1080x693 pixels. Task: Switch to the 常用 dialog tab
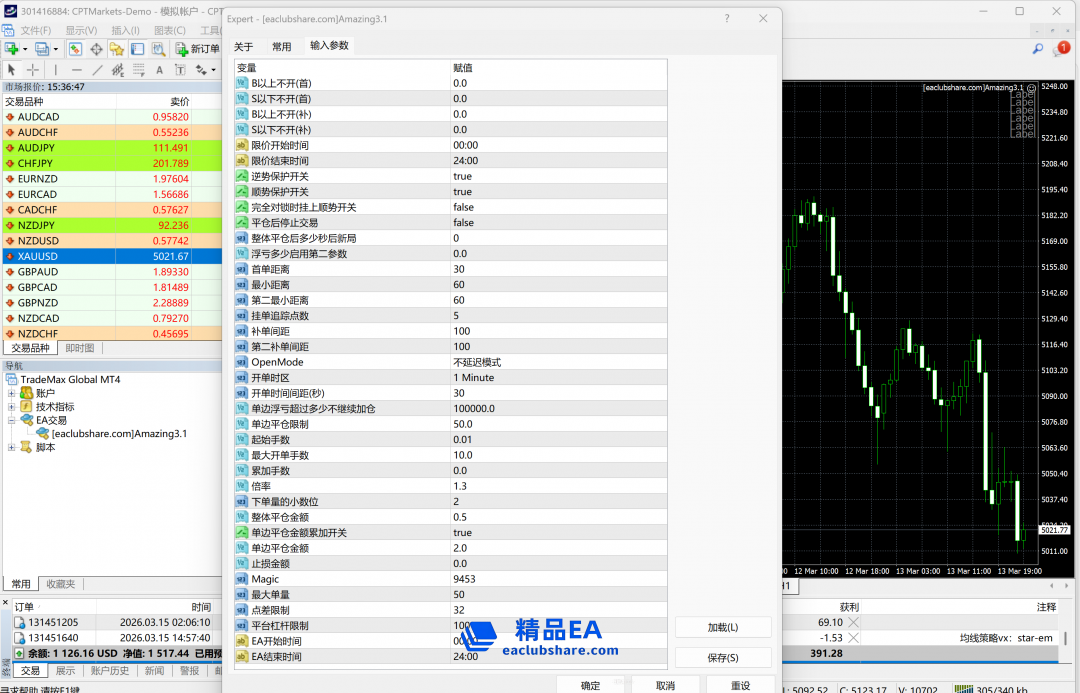click(x=281, y=46)
